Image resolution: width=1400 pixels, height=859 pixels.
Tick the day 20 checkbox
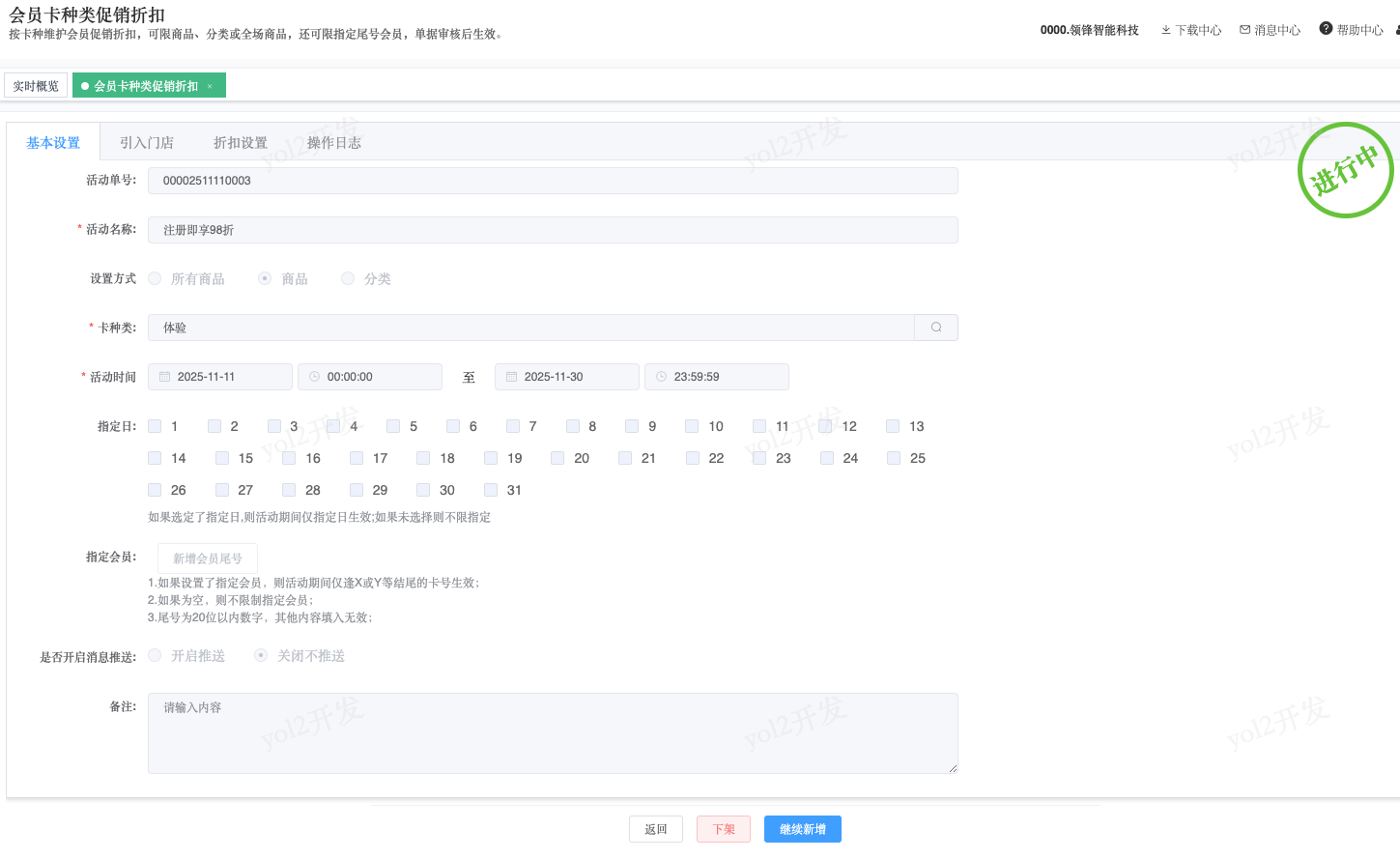pyautogui.click(x=557, y=458)
